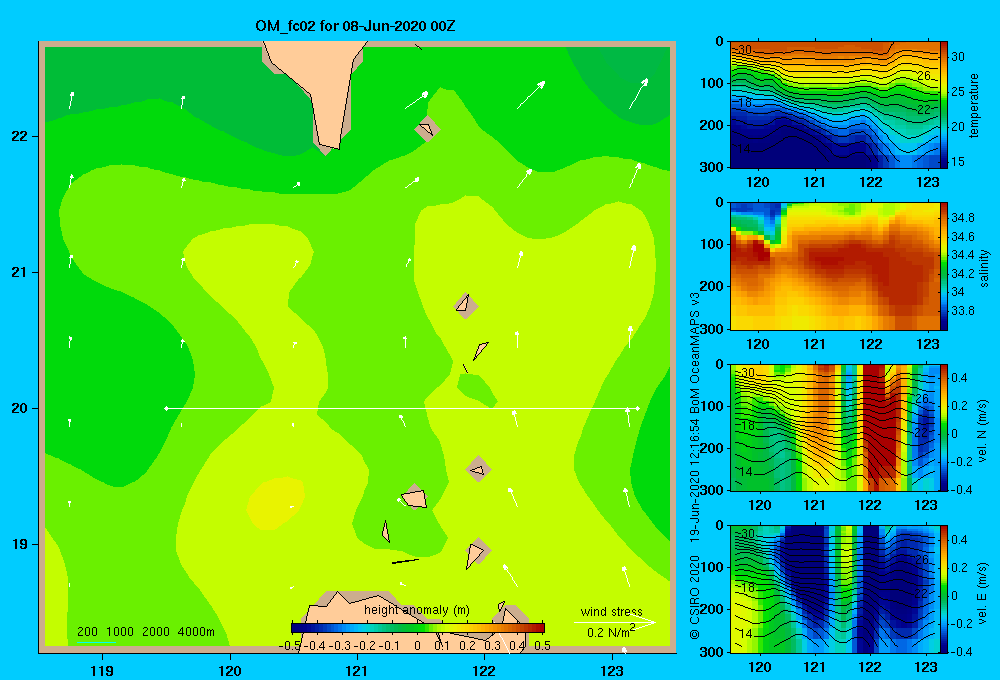Click depth label 200 on vel. N panel
The width and height of the screenshot is (1000, 680).
click(712, 448)
